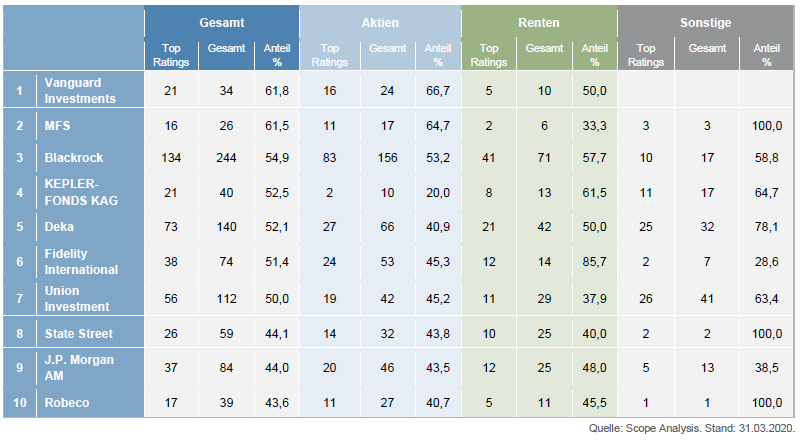Select Blackrock's Gesamt value 244
This screenshot has width=802, height=440.
(x=229, y=158)
